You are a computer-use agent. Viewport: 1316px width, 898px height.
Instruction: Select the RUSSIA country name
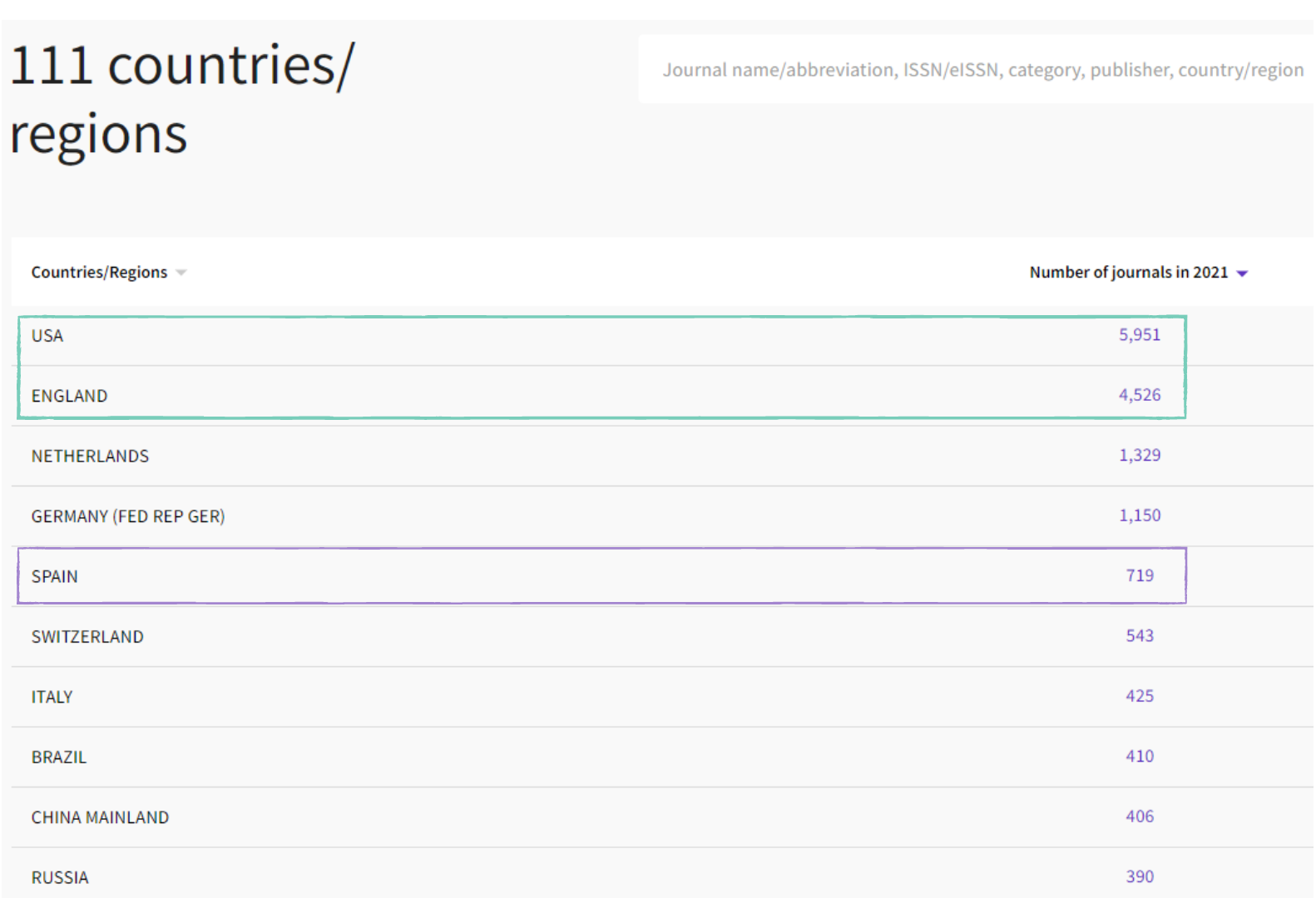tap(59, 878)
